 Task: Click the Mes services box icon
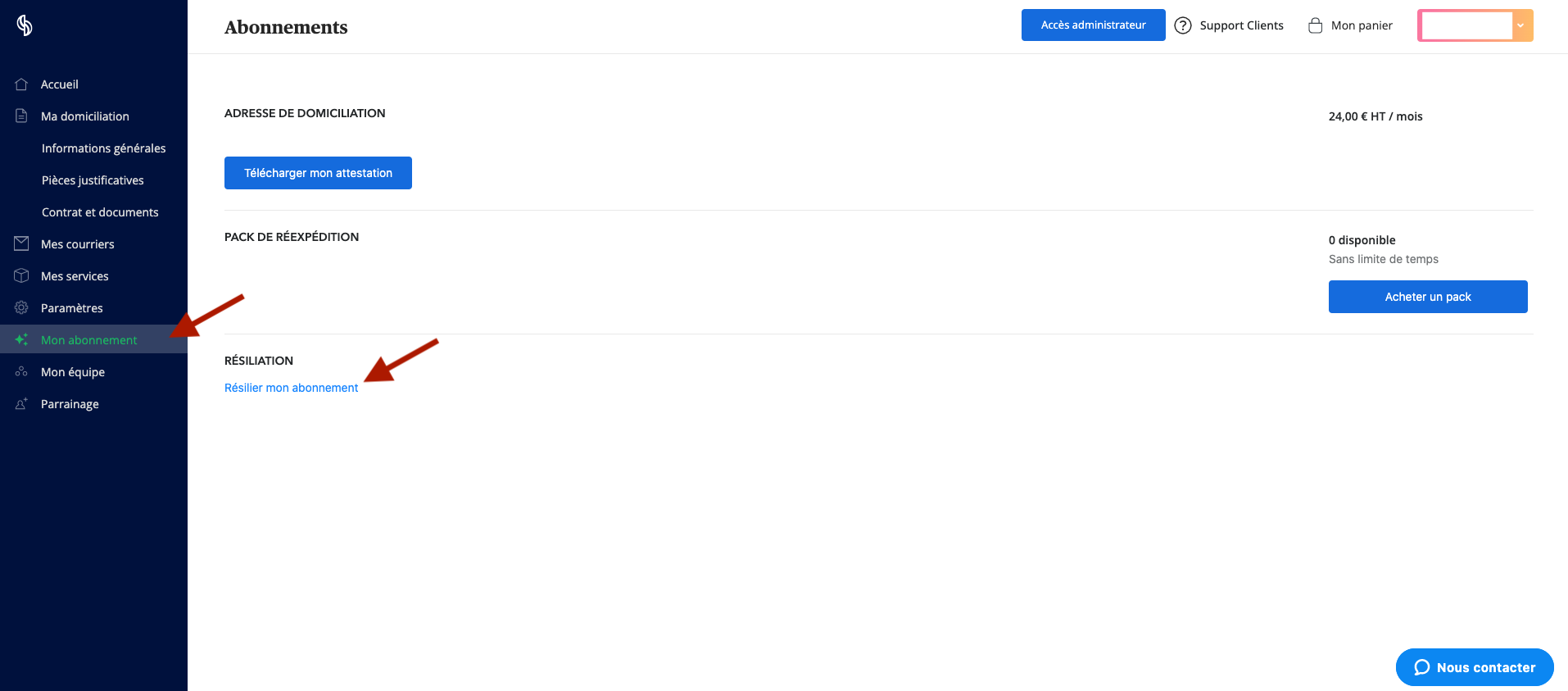[x=21, y=275]
